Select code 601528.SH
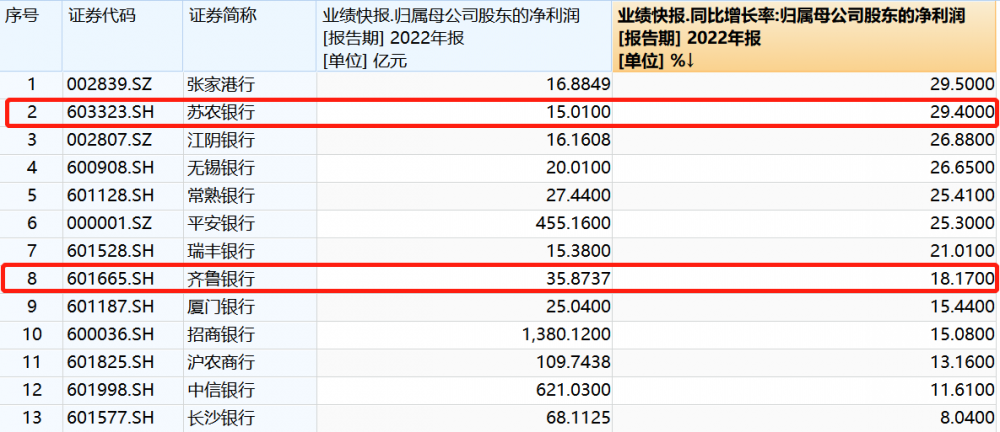 [108, 251]
